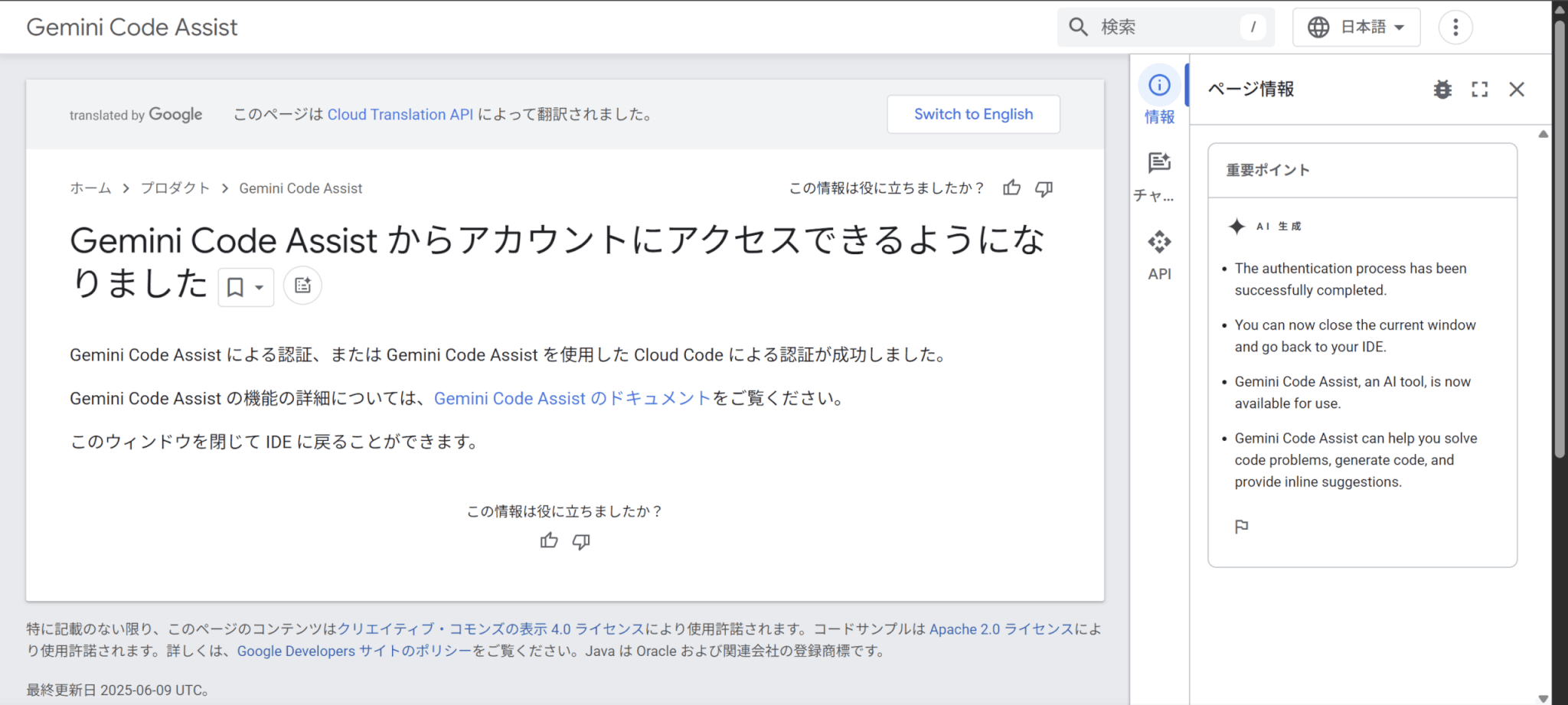Click the text 'The authentication process has been successfully completed.'
Screen dimensions: 1568x705
tap(1351, 279)
